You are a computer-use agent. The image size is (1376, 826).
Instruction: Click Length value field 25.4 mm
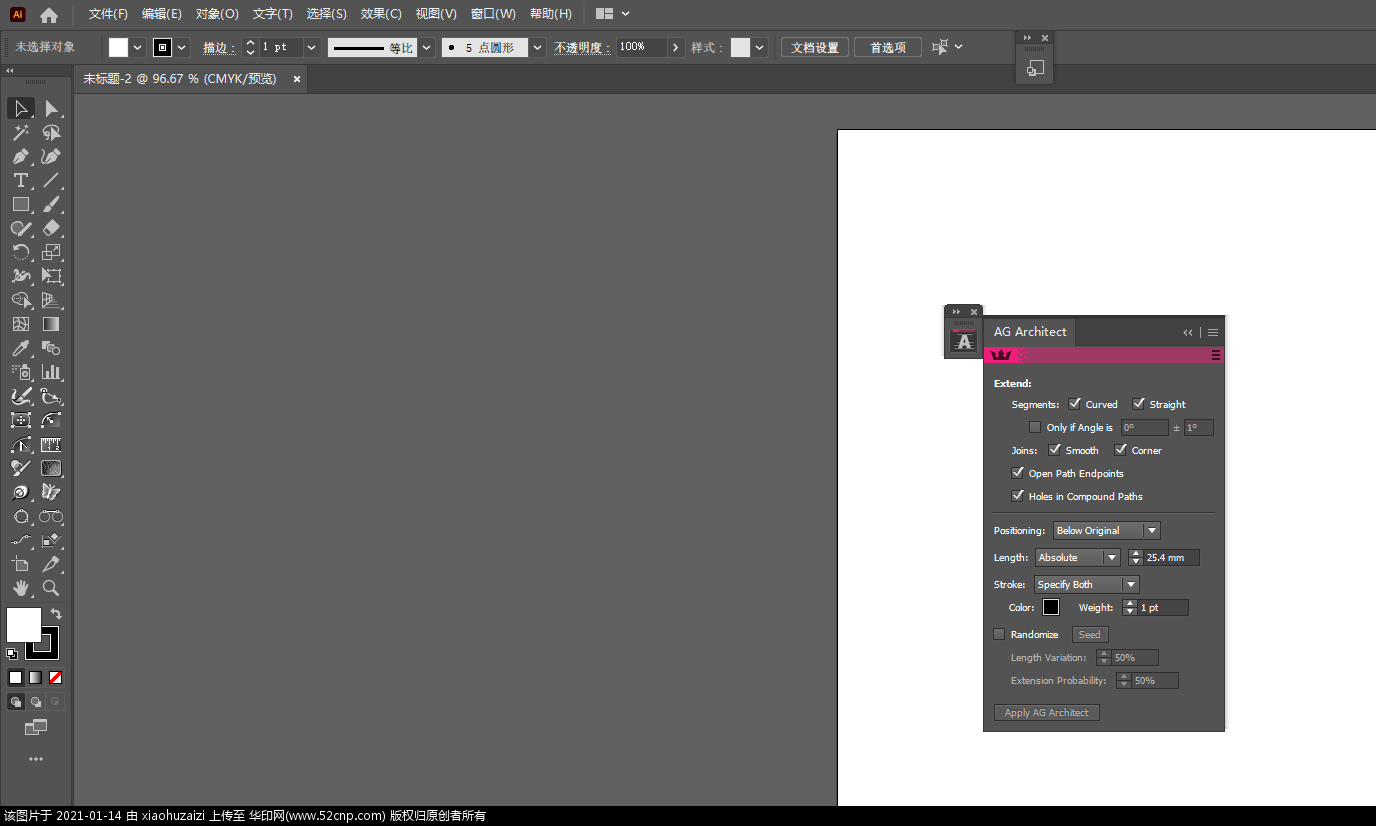coord(1171,558)
